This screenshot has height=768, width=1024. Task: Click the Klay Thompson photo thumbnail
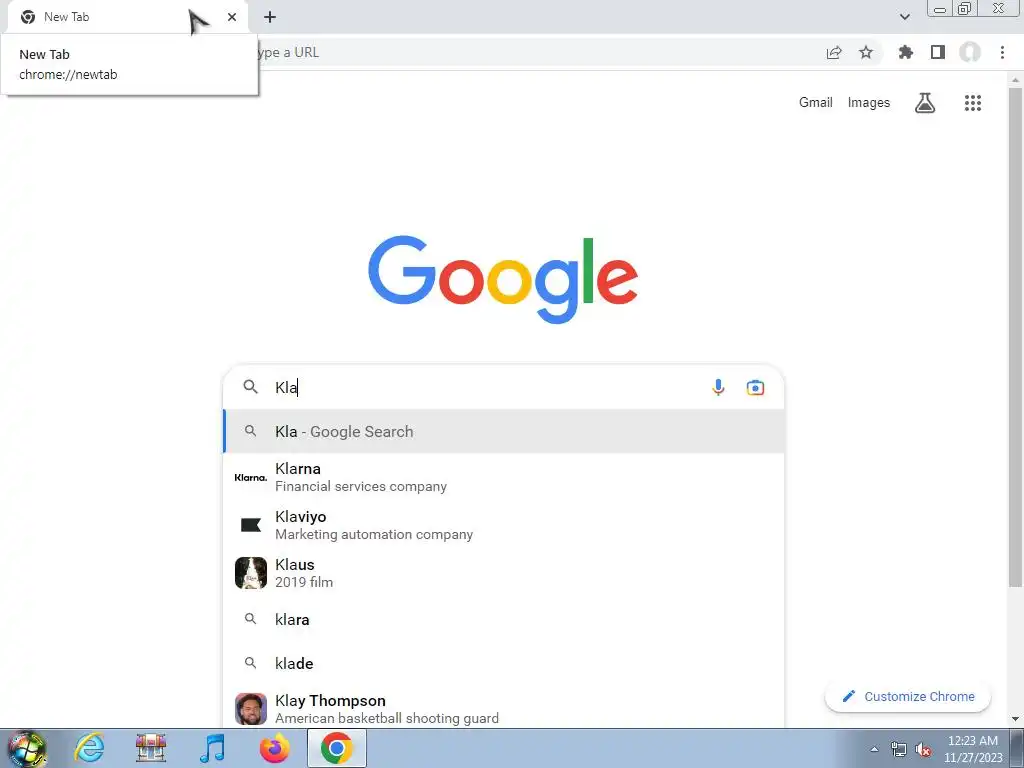tap(251, 709)
